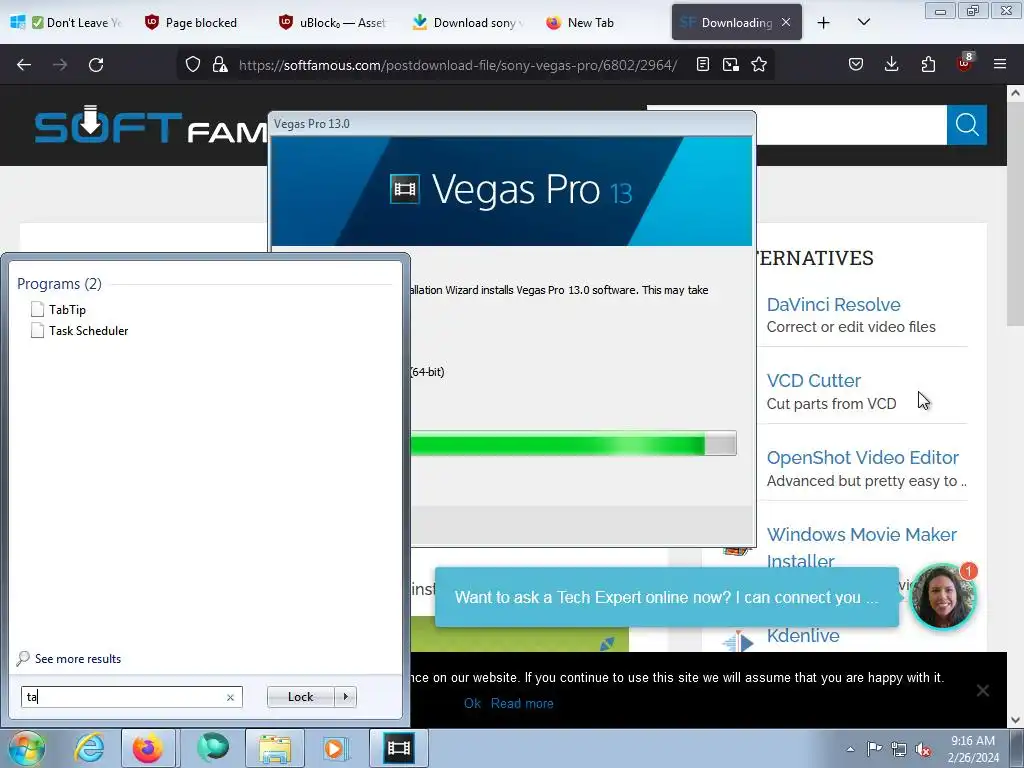This screenshot has height=768, width=1024.
Task: Clear the Start menu search text
Action: (230, 697)
